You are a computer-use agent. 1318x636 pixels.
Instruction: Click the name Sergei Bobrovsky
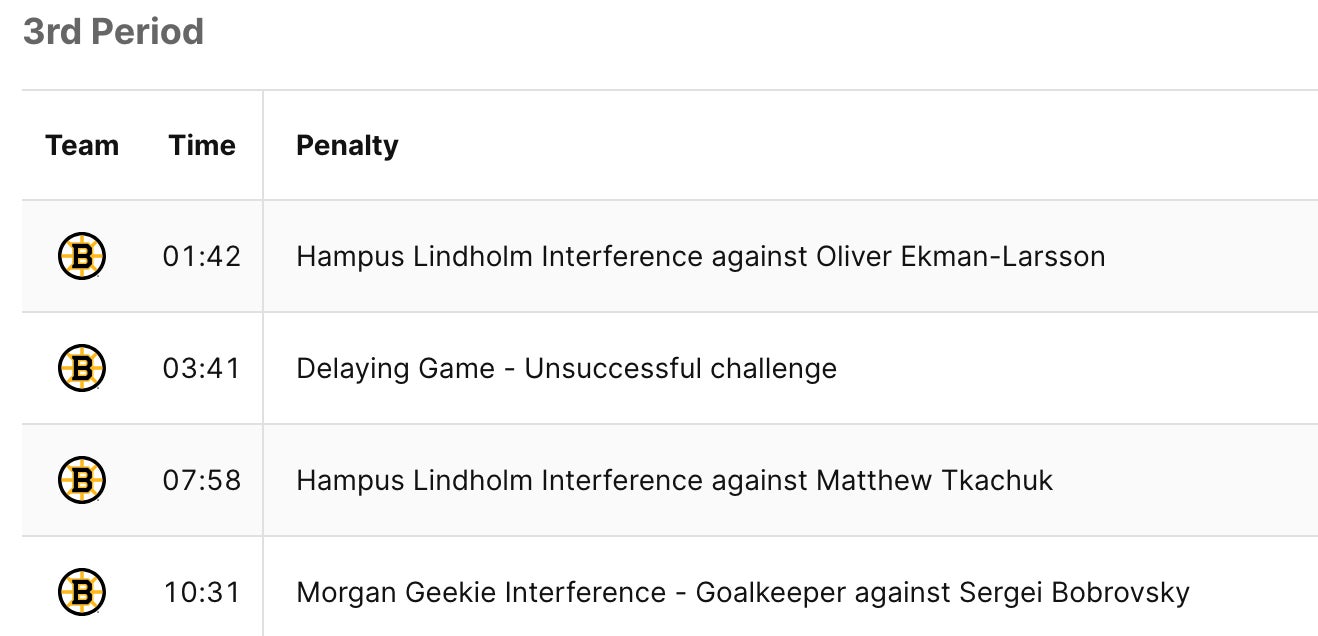tap(1074, 592)
